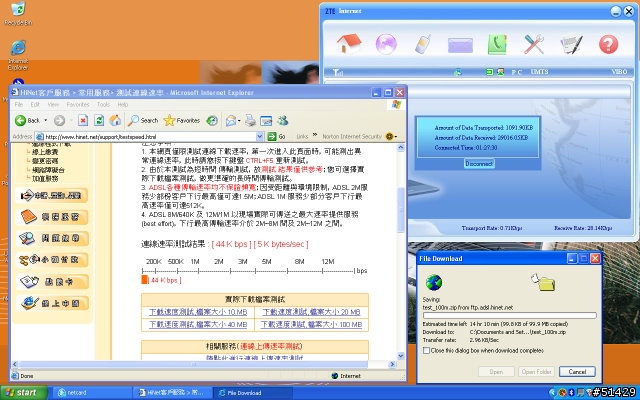Open the File menu in Internet Explorer
Viewport: 640px width, 400px height.
pos(19,104)
